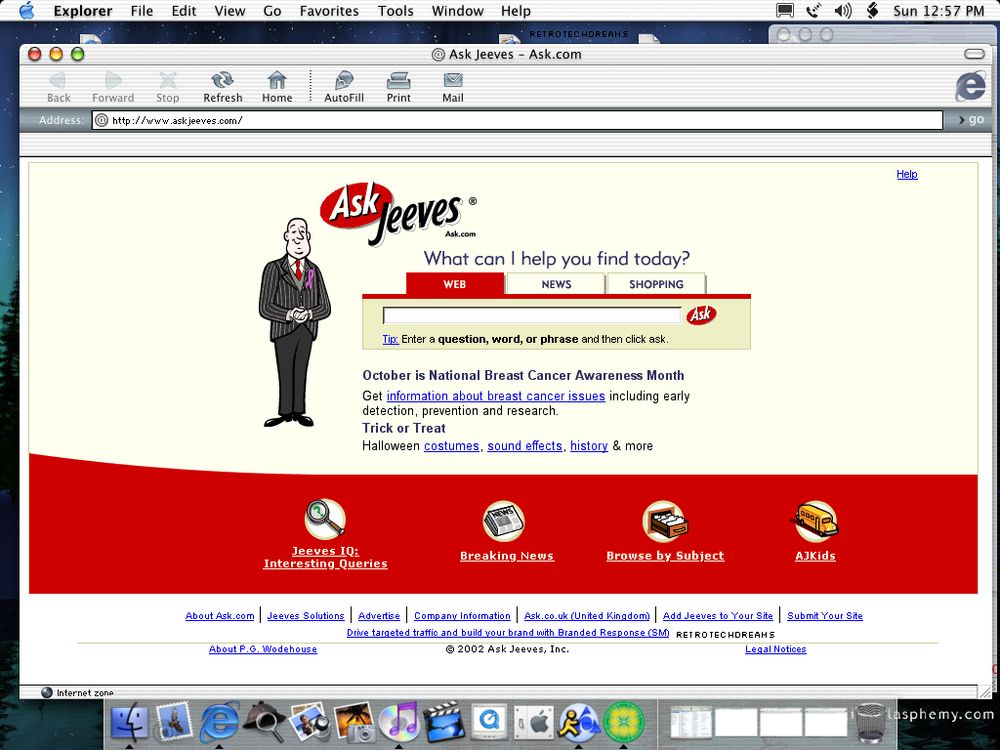Click the Browse by Subject file drawer icon
1000x750 pixels.
(665, 521)
